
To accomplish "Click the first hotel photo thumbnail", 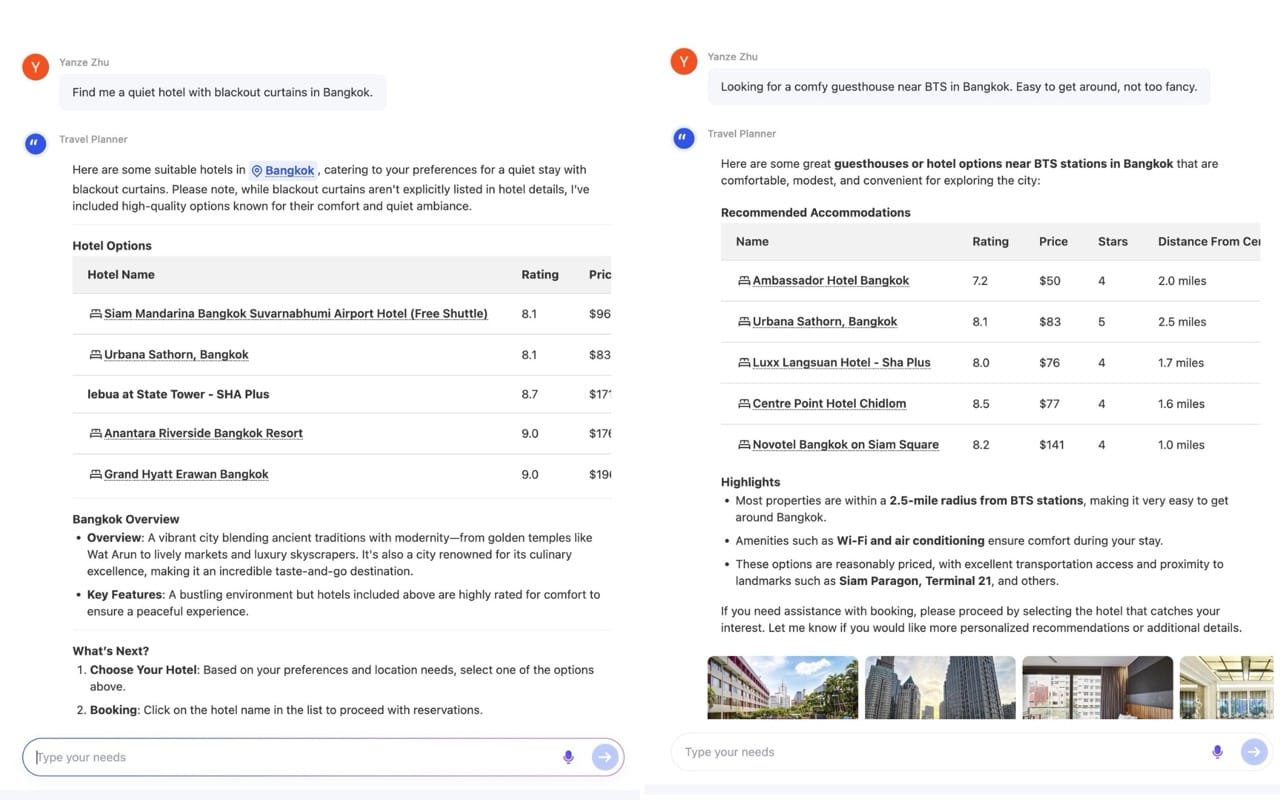I will [782, 687].
